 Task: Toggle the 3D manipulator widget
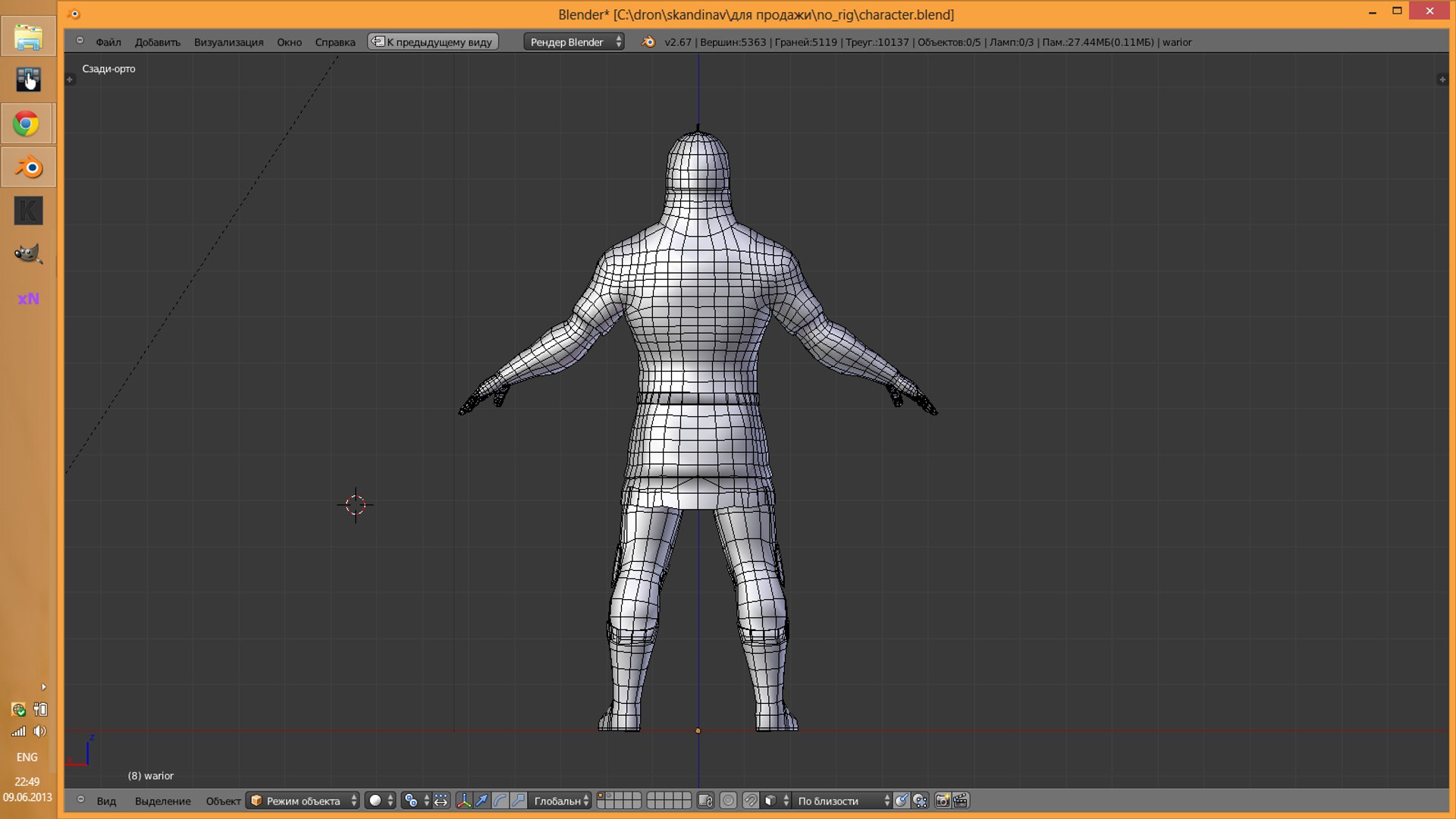tap(463, 801)
